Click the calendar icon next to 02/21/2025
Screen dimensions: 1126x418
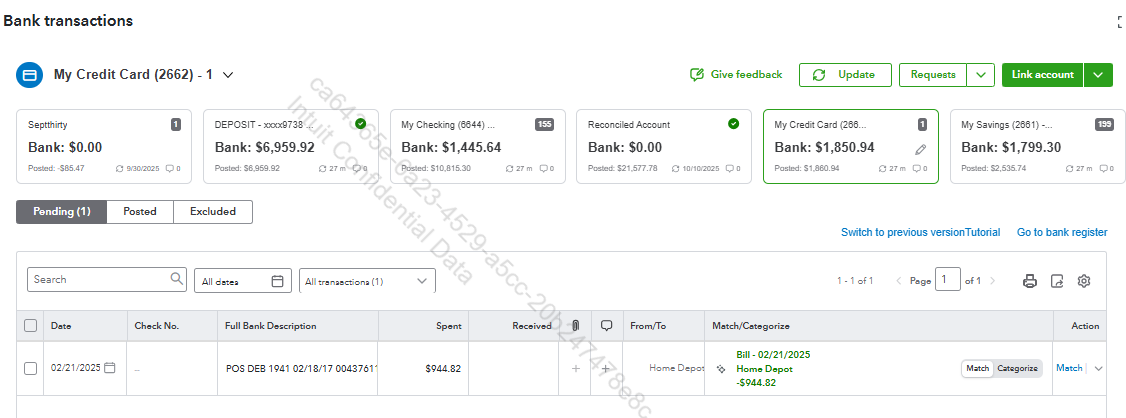[110, 368]
